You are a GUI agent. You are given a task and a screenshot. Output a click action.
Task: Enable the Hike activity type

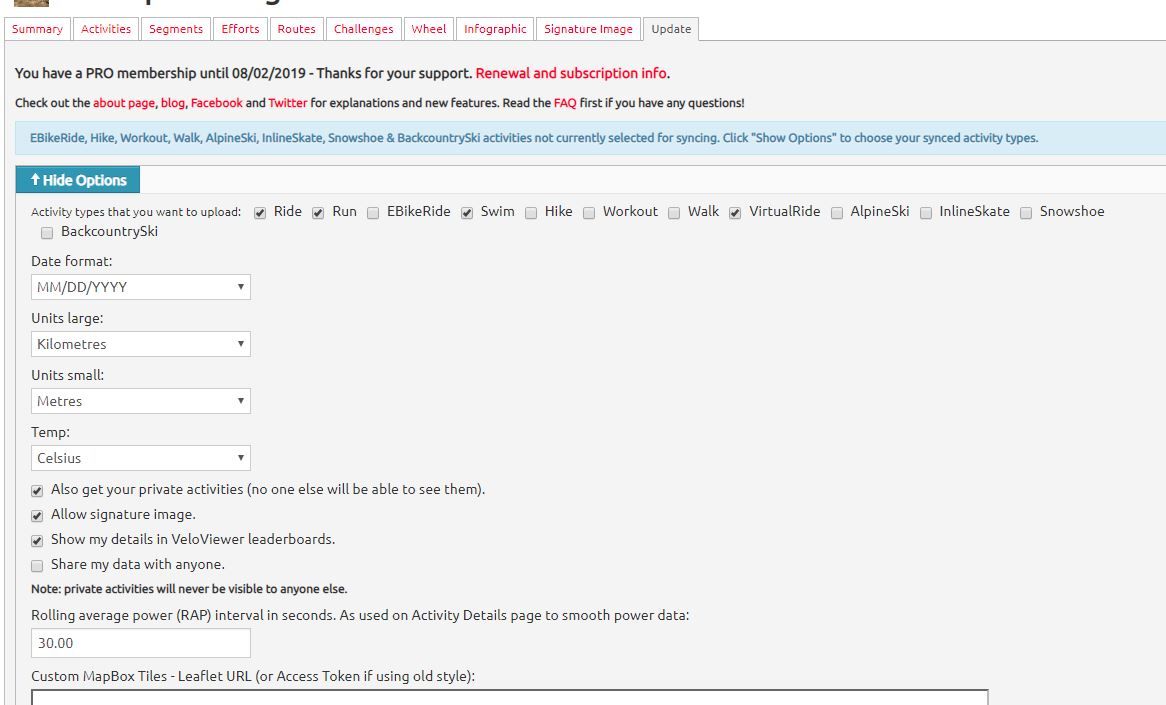[531, 213]
